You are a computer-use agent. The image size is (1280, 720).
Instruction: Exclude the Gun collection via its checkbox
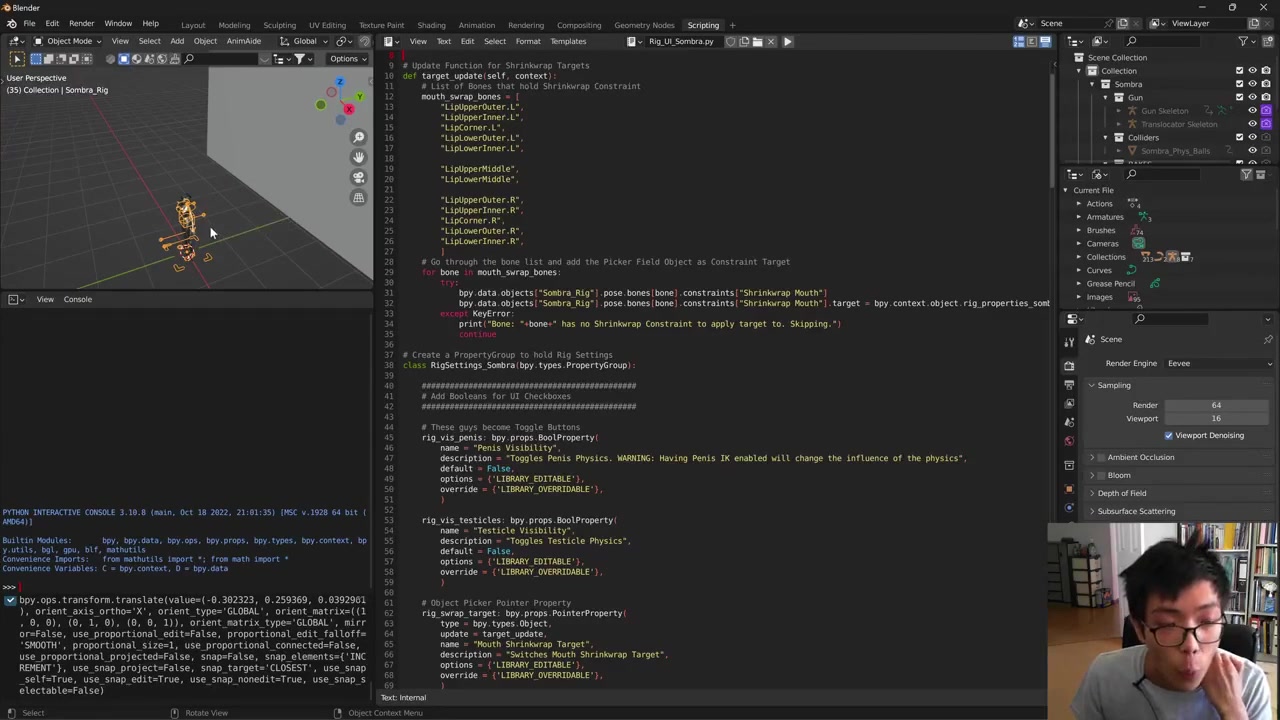pos(1239,97)
